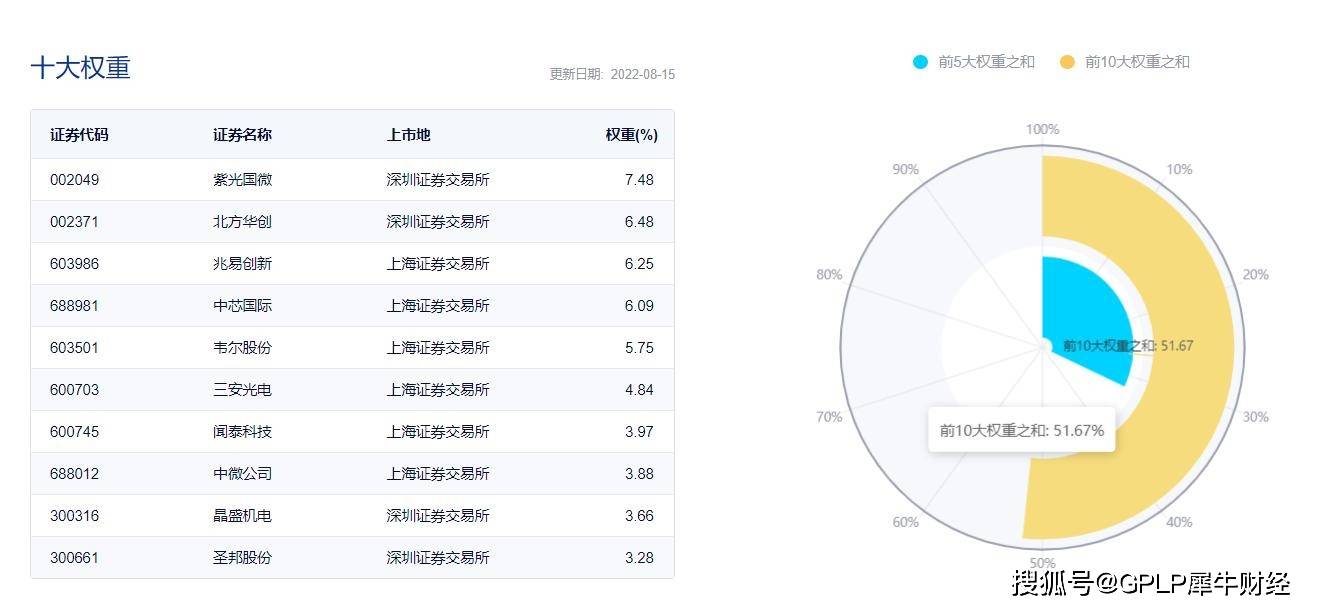Toggle the 前5大权重之和 legend item
Screen dimensions: 1321x611
(x=973, y=62)
